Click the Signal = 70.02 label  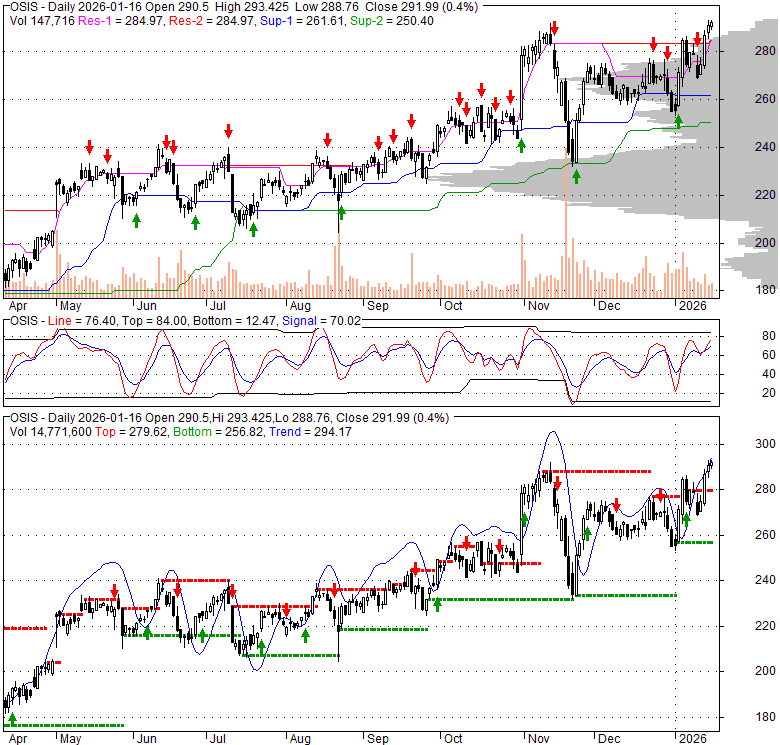click(321, 321)
